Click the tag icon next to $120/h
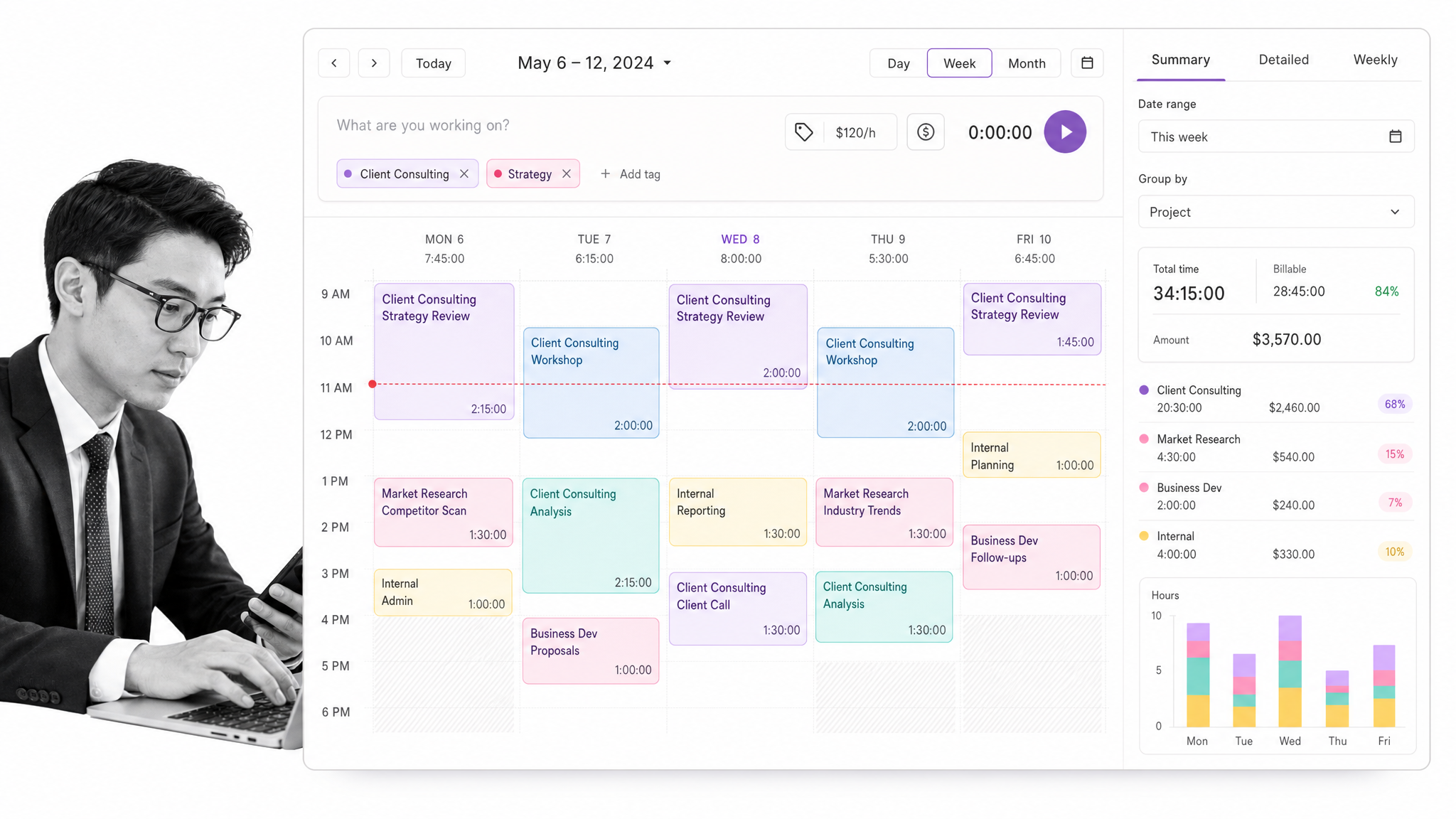This screenshot has height=819, width=1456. [x=804, y=132]
